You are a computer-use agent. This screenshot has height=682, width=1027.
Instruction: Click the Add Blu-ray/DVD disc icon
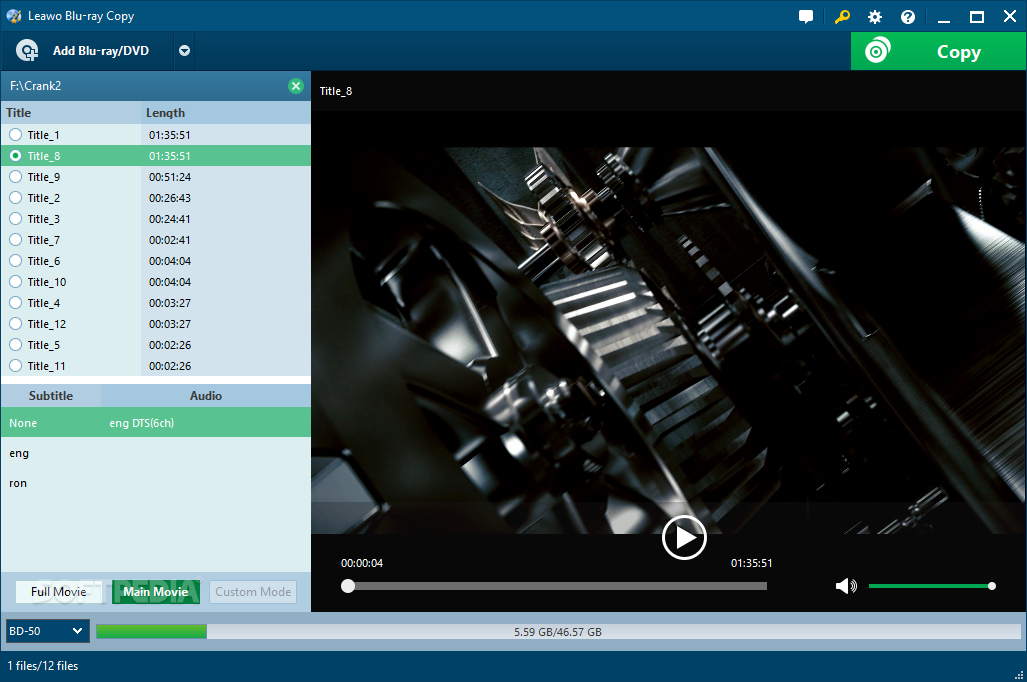coord(27,50)
